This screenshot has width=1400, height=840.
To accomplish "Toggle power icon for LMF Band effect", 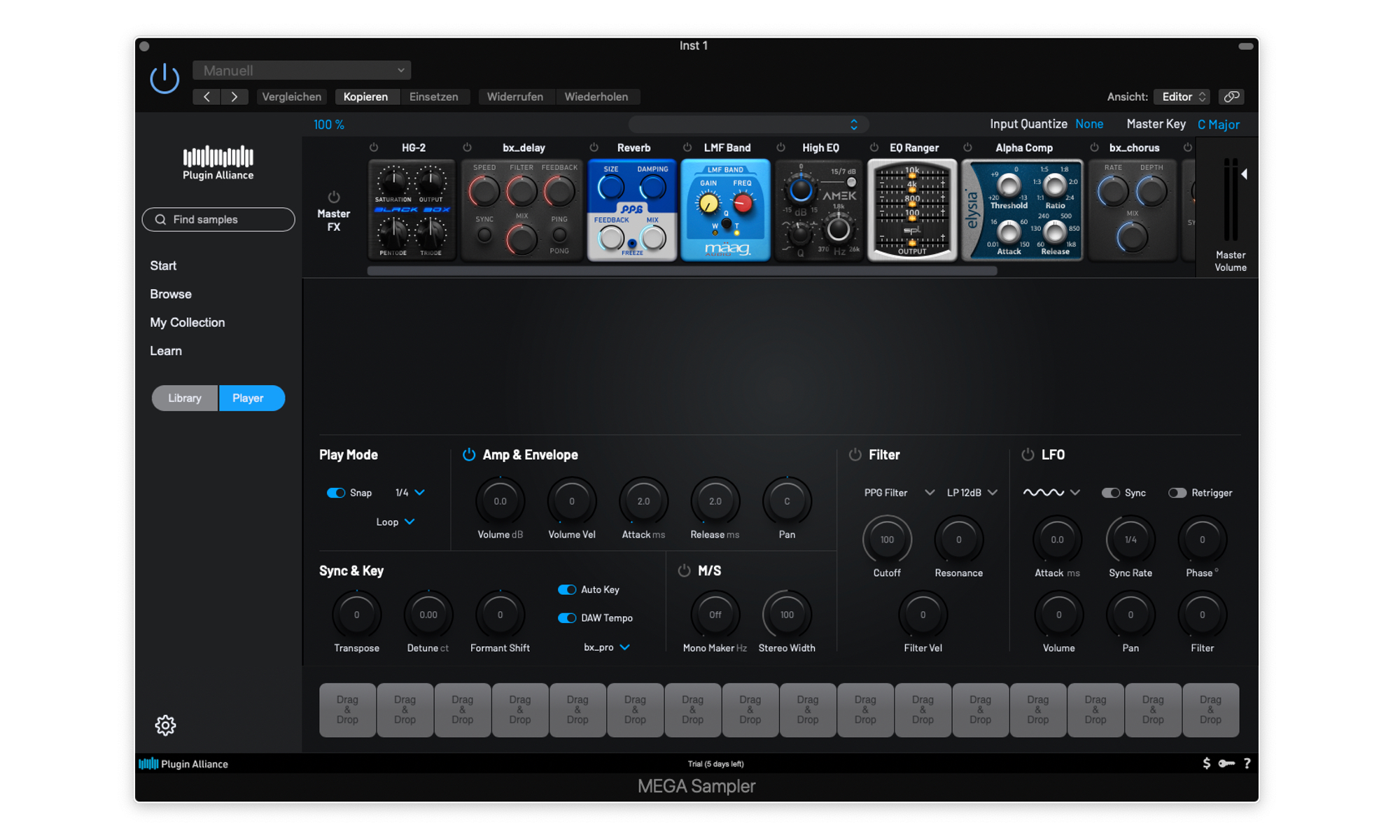I will click(x=687, y=148).
